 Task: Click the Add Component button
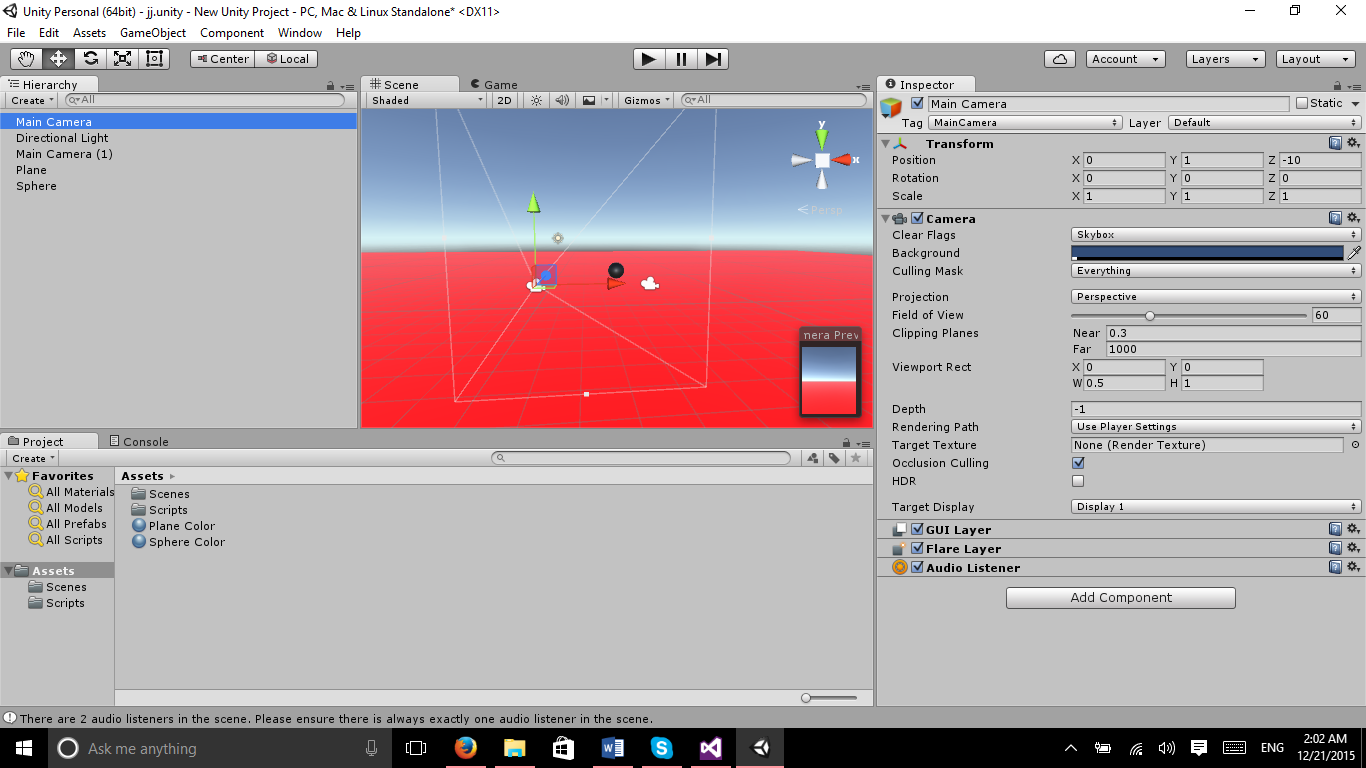[x=1120, y=598]
